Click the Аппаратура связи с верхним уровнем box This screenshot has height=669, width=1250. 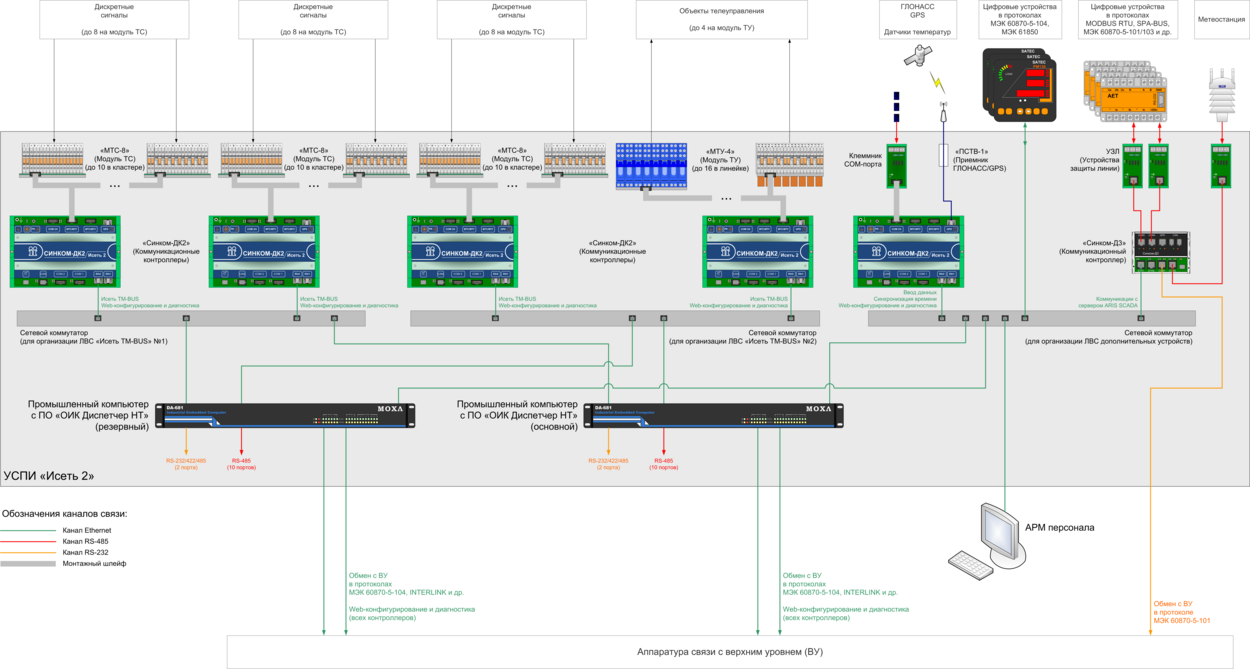pos(730,652)
